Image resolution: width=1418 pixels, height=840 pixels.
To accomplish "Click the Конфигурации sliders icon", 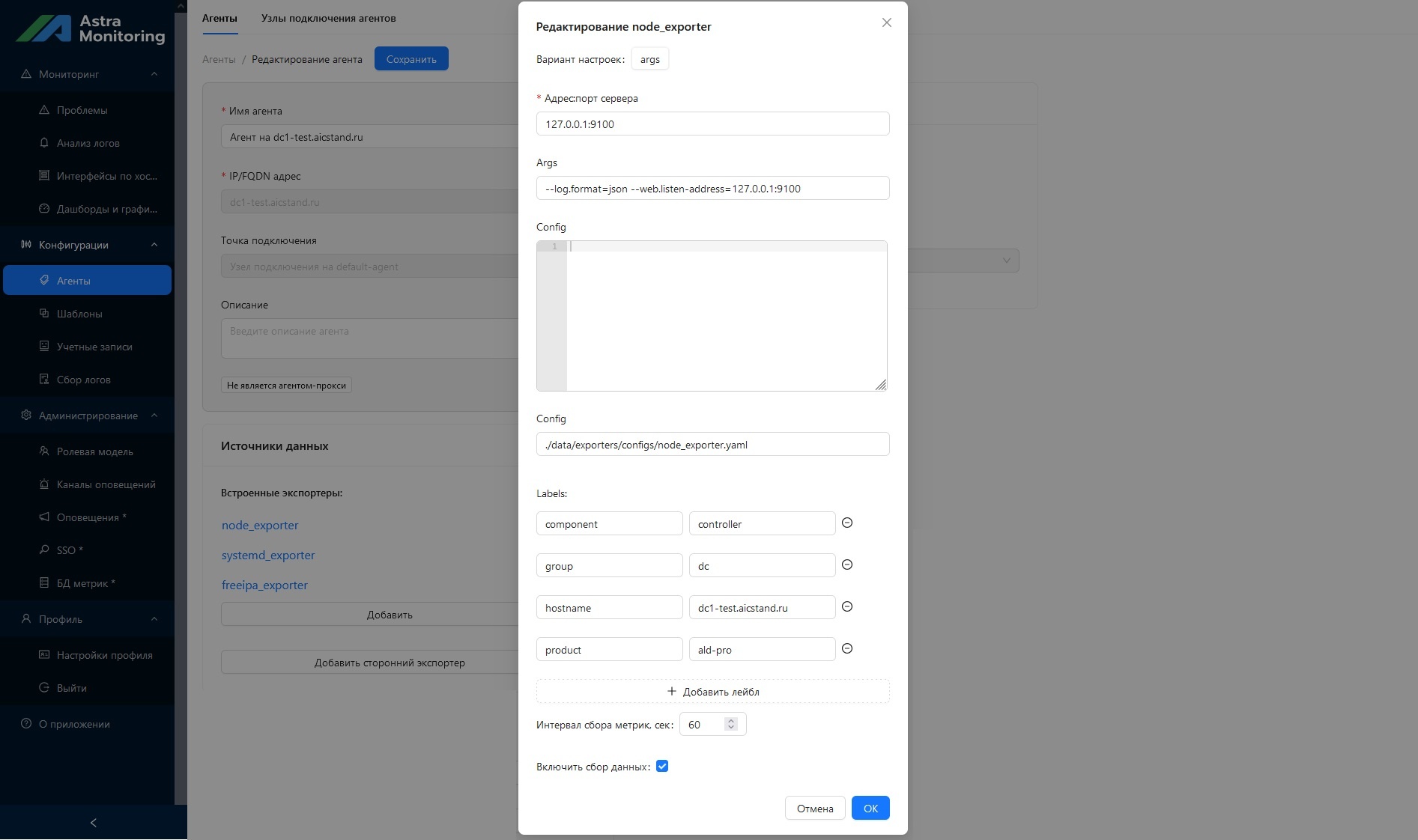I will point(26,245).
